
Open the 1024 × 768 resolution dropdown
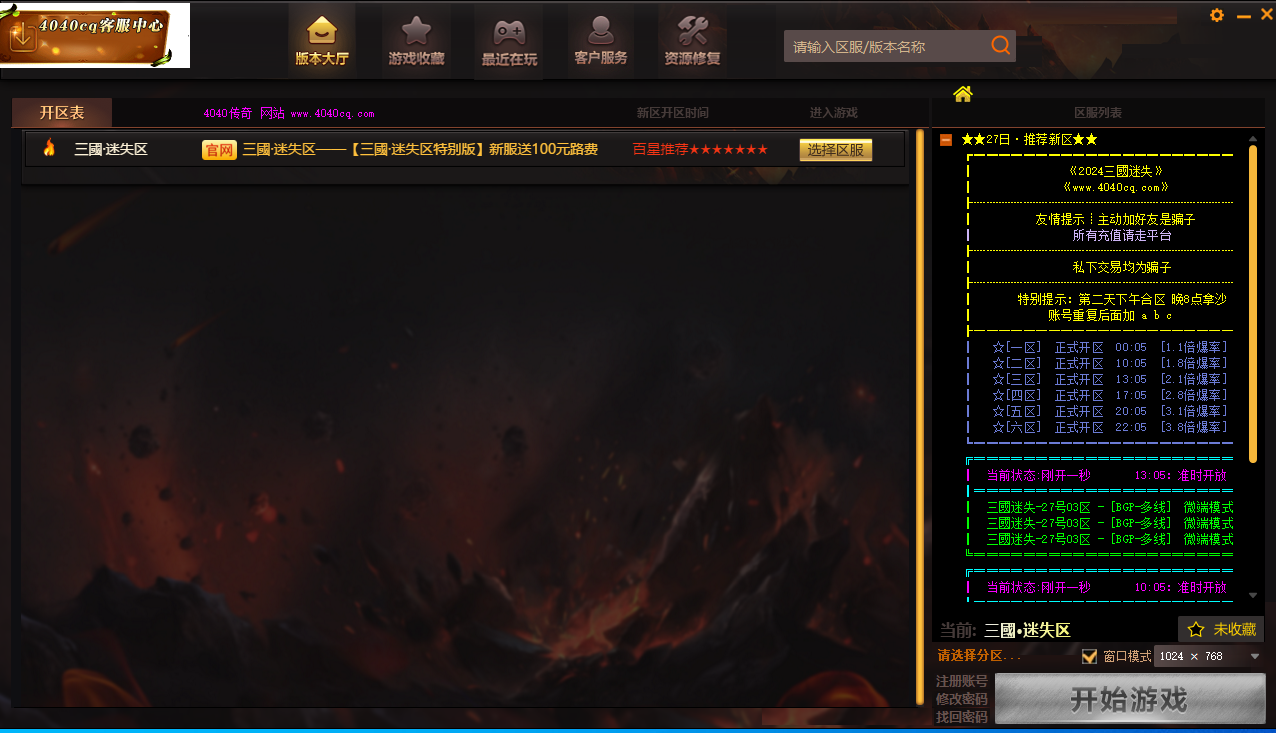click(x=1210, y=657)
